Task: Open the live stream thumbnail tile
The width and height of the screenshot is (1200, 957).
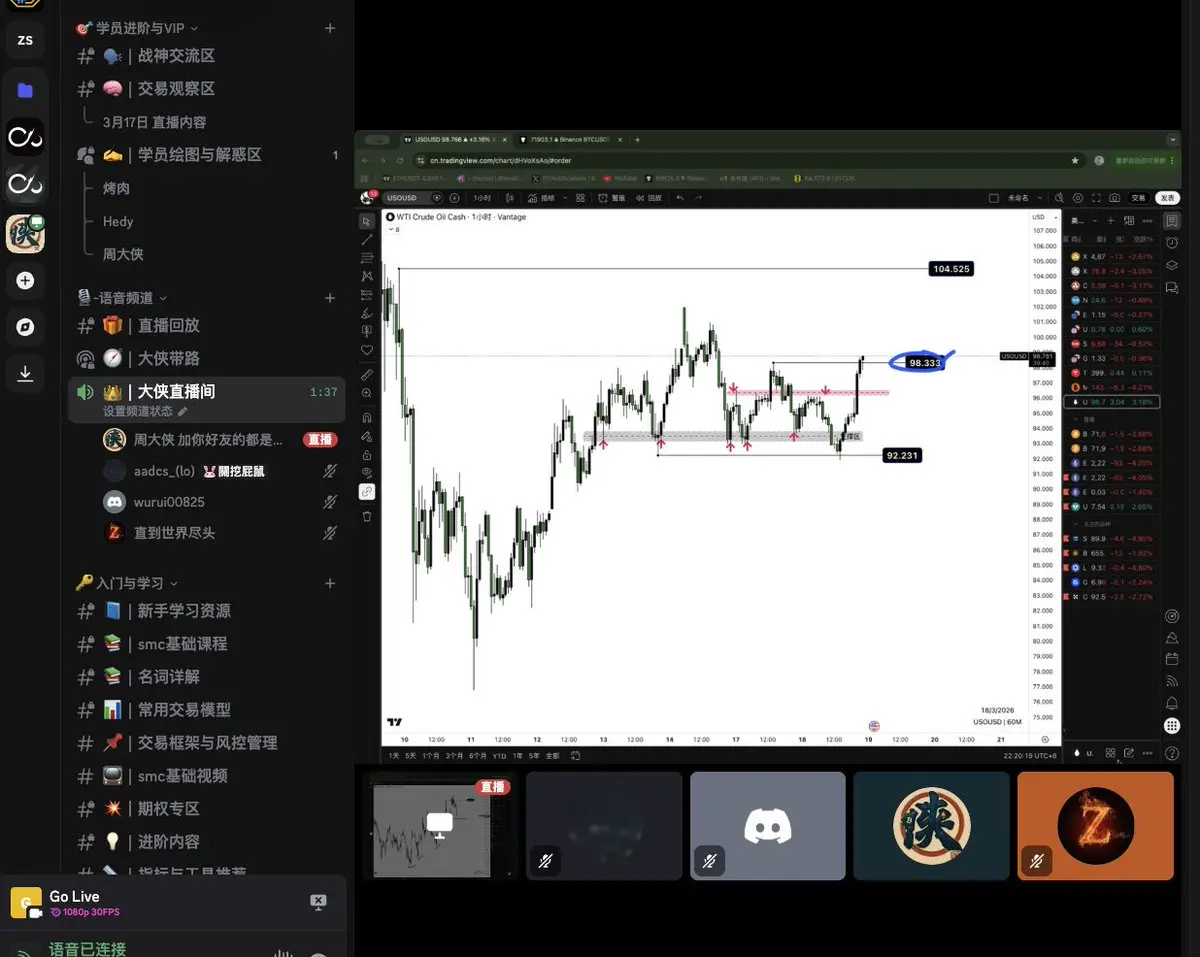Action: click(x=439, y=826)
